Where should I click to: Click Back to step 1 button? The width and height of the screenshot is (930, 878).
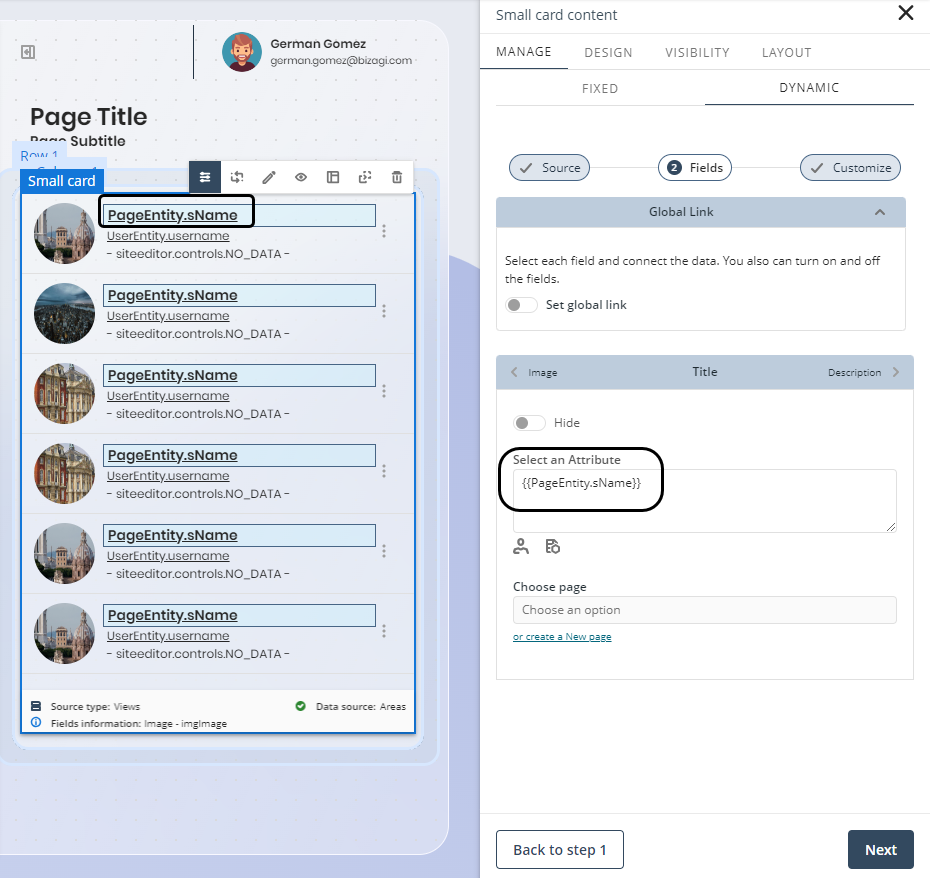point(560,850)
